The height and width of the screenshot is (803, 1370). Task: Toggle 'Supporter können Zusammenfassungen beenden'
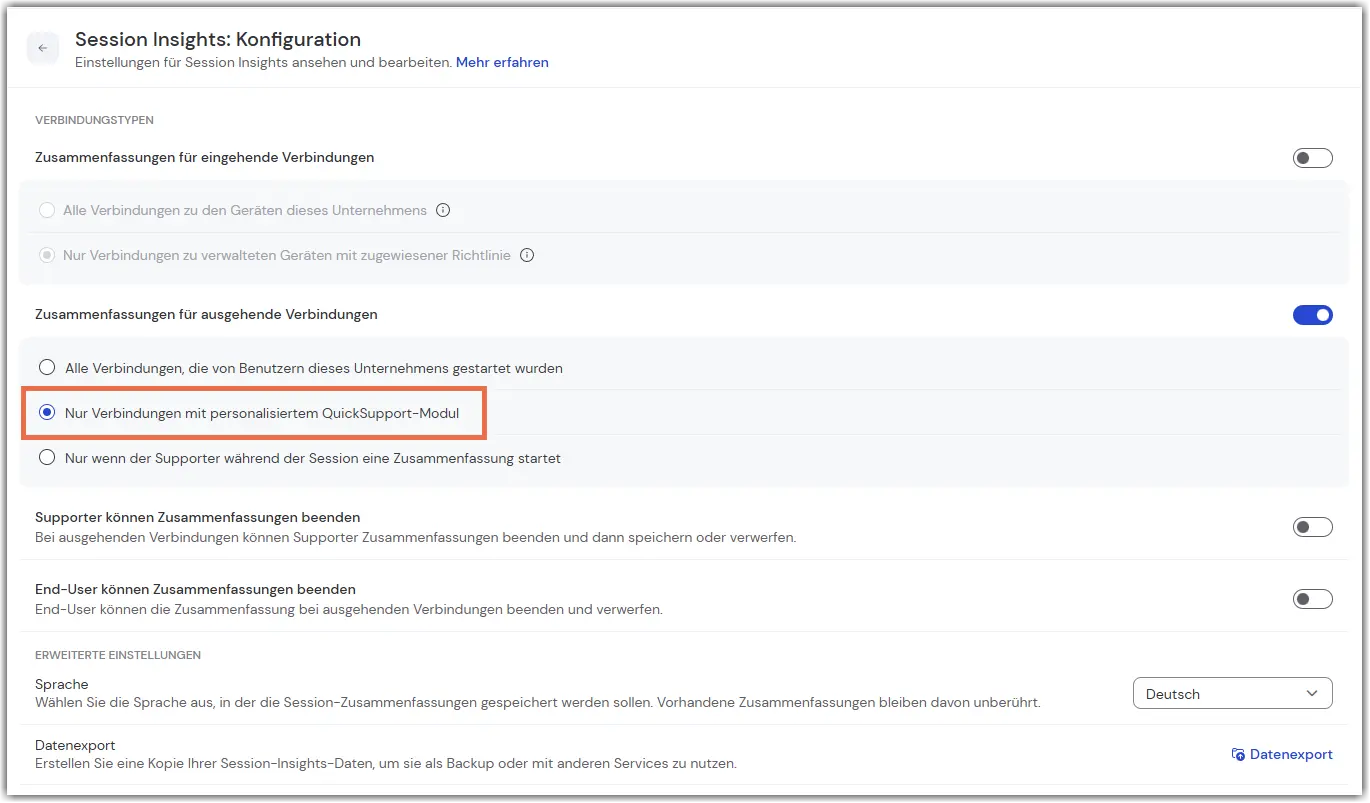pos(1313,527)
